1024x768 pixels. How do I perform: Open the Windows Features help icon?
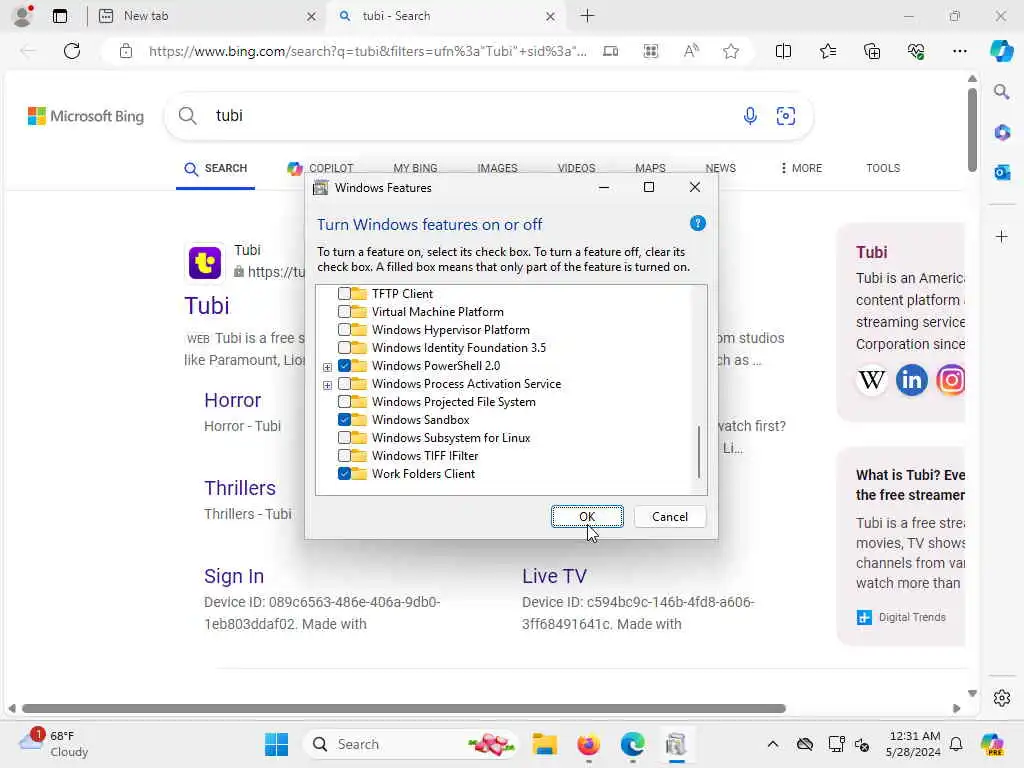click(x=697, y=223)
